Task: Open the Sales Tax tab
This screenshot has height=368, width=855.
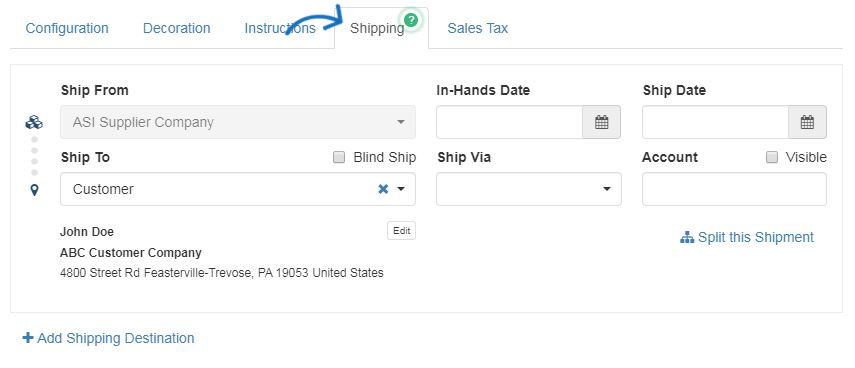Action: click(x=478, y=28)
